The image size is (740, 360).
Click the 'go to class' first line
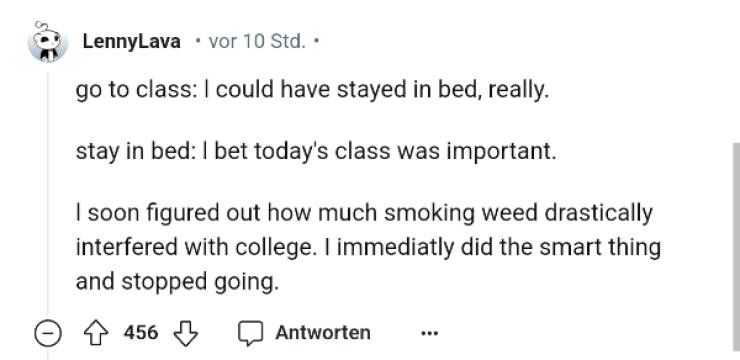pos(312,91)
